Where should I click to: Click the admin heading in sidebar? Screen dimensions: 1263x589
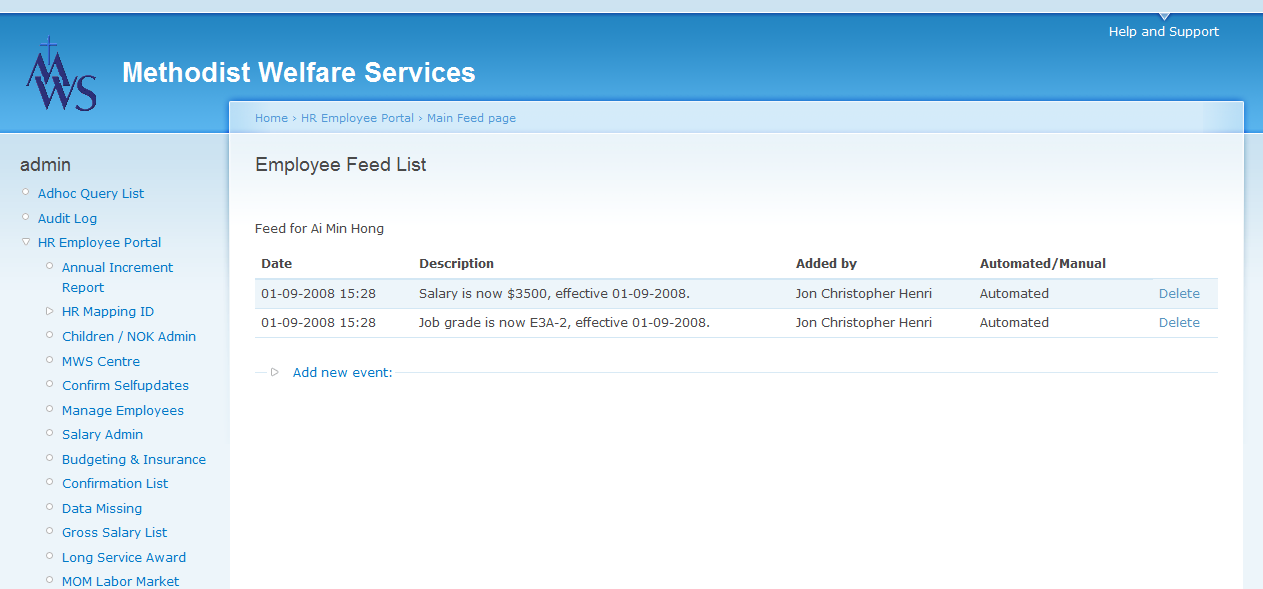(45, 165)
